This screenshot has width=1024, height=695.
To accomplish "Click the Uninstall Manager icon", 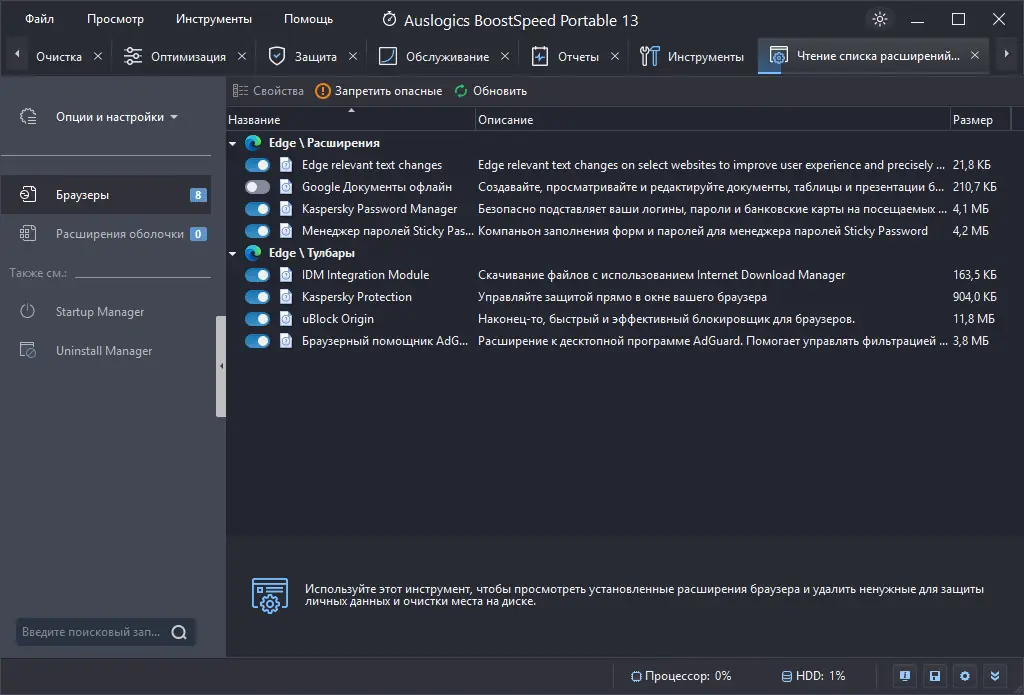I will click(28, 350).
